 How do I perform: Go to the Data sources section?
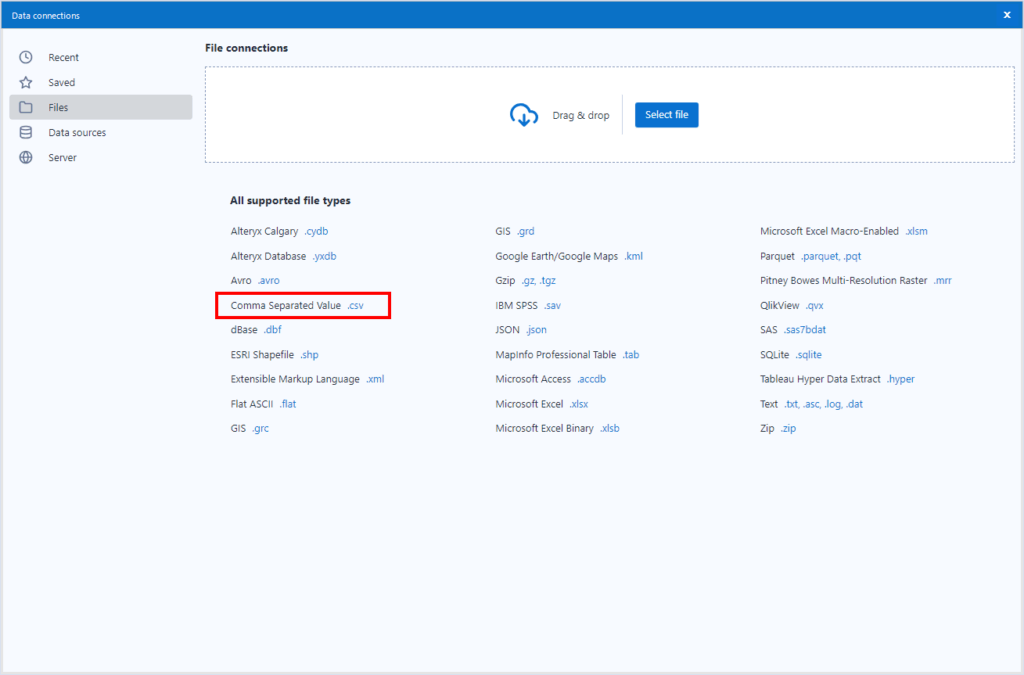76,133
